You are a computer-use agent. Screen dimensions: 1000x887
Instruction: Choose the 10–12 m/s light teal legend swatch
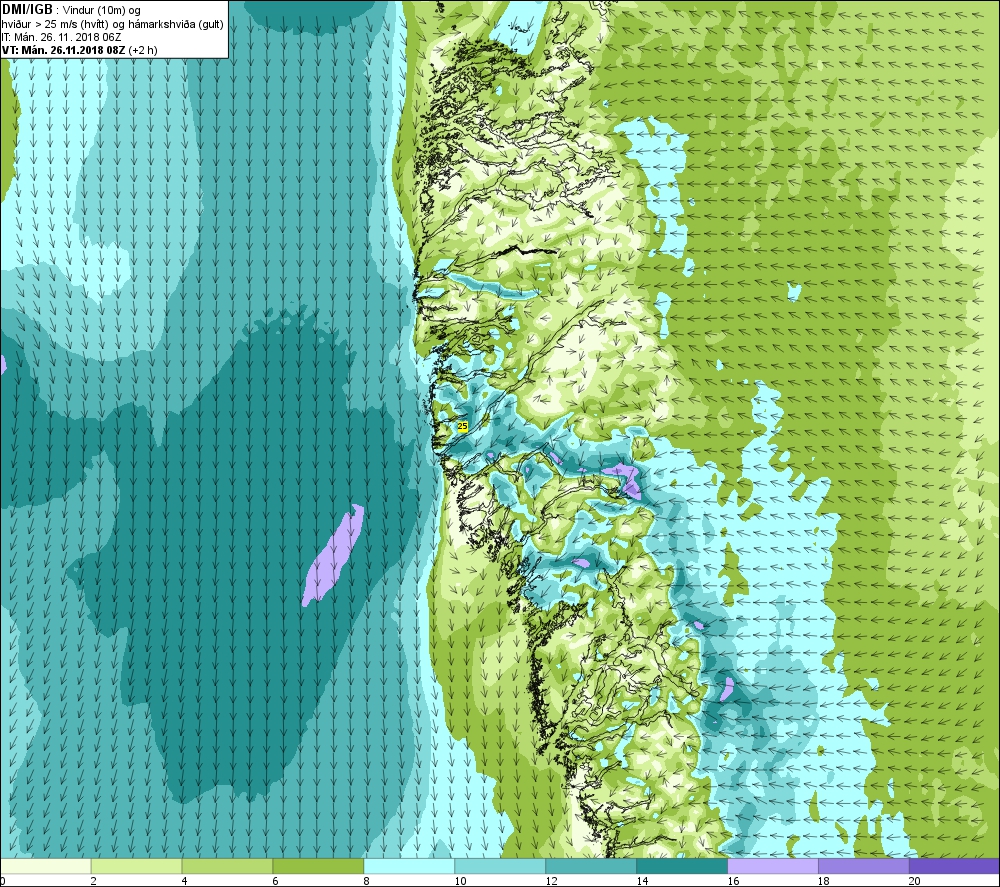500,866
